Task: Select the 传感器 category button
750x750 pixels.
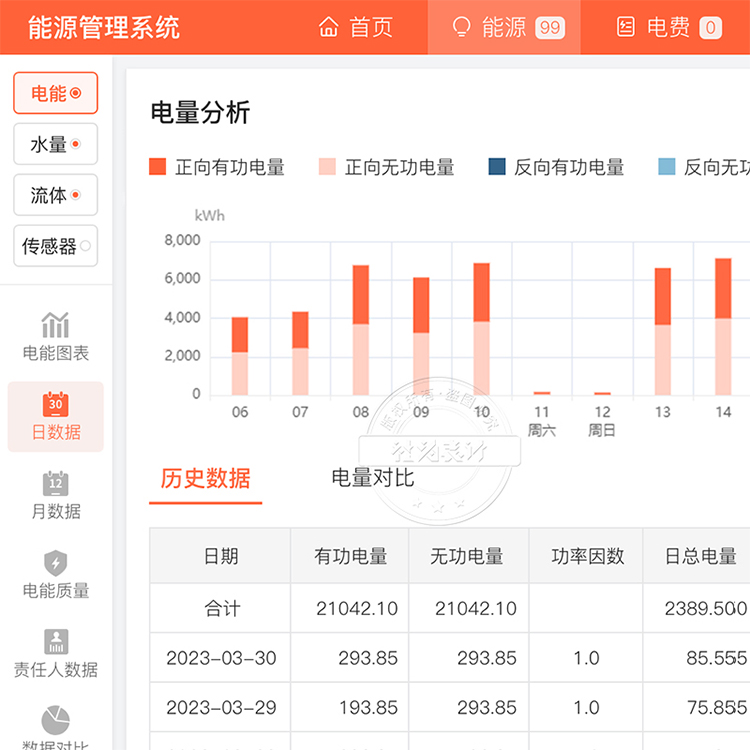Action: pyautogui.click(x=55, y=246)
